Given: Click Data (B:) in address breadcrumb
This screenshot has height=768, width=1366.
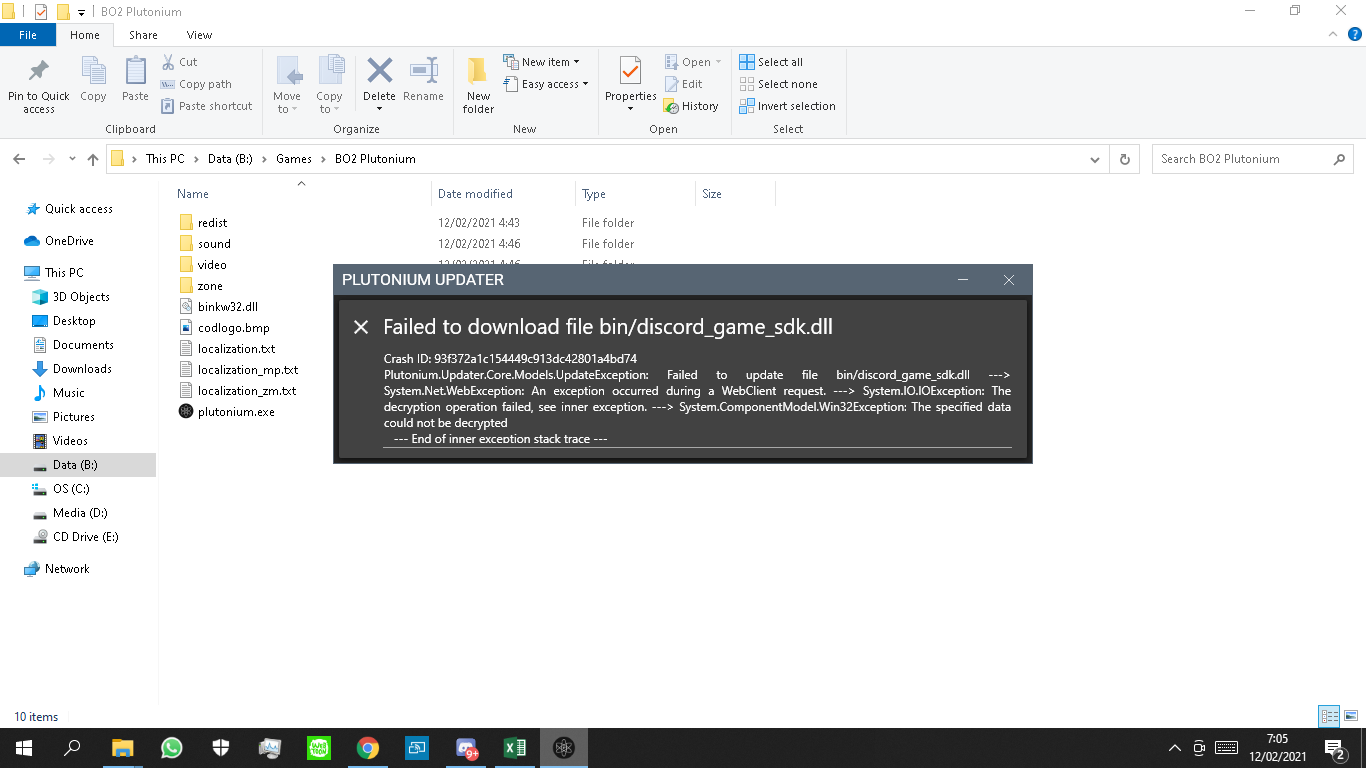Looking at the screenshot, I should coord(229,159).
